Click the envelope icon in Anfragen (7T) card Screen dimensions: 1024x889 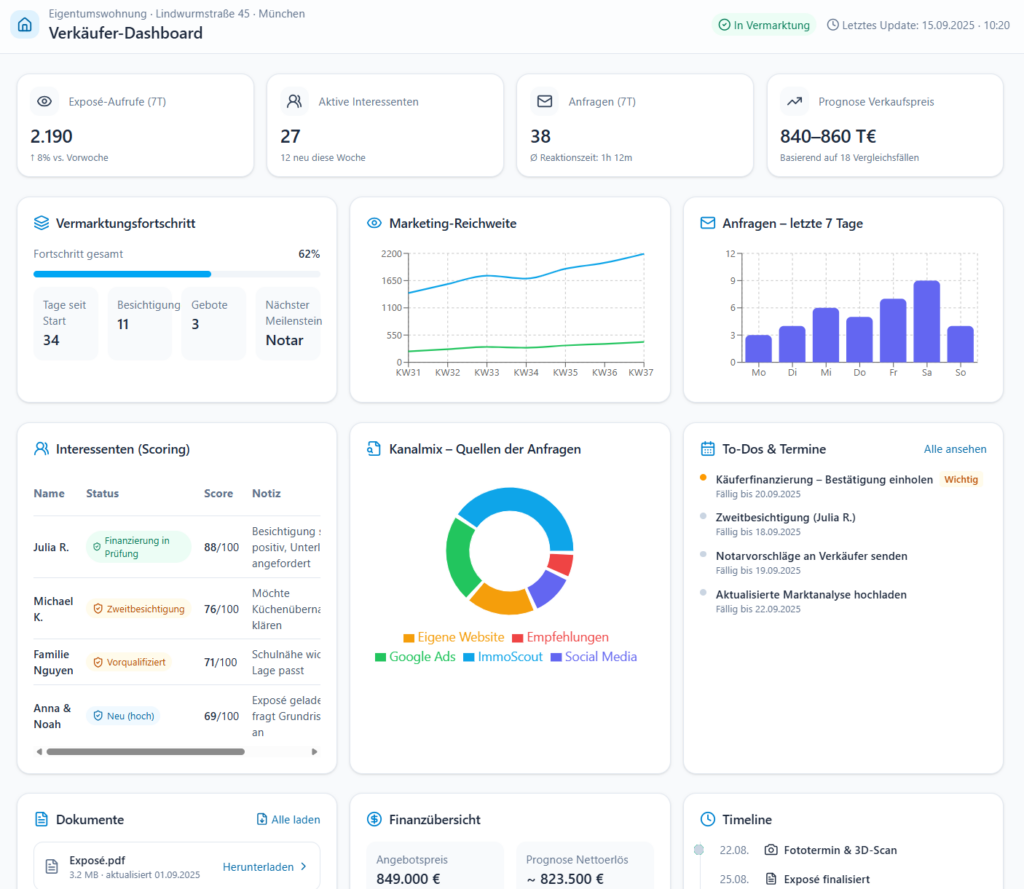[545, 101]
